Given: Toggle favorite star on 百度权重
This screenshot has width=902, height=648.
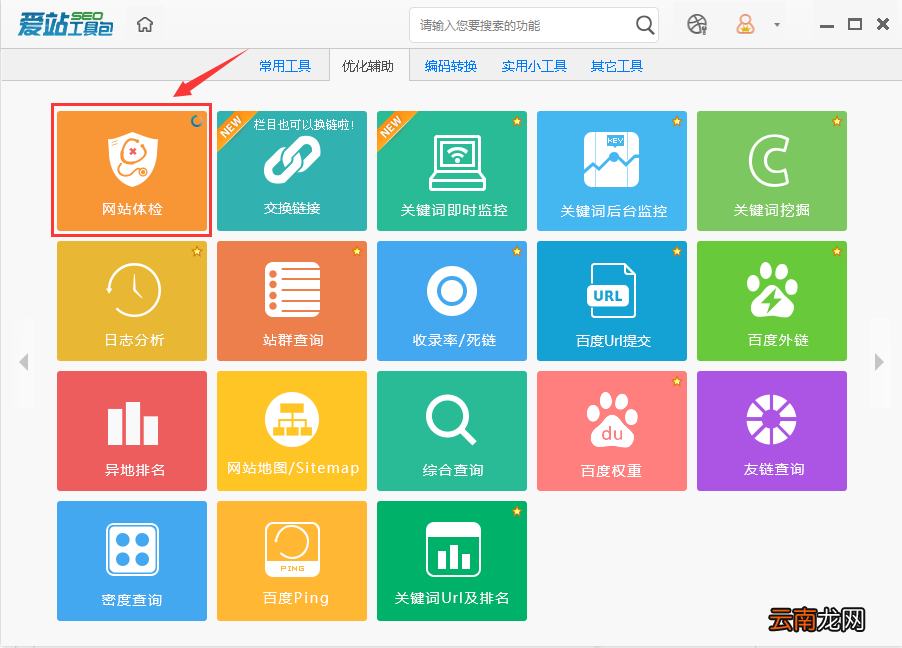Looking at the screenshot, I should pyautogui.click(x=676, y=381).
